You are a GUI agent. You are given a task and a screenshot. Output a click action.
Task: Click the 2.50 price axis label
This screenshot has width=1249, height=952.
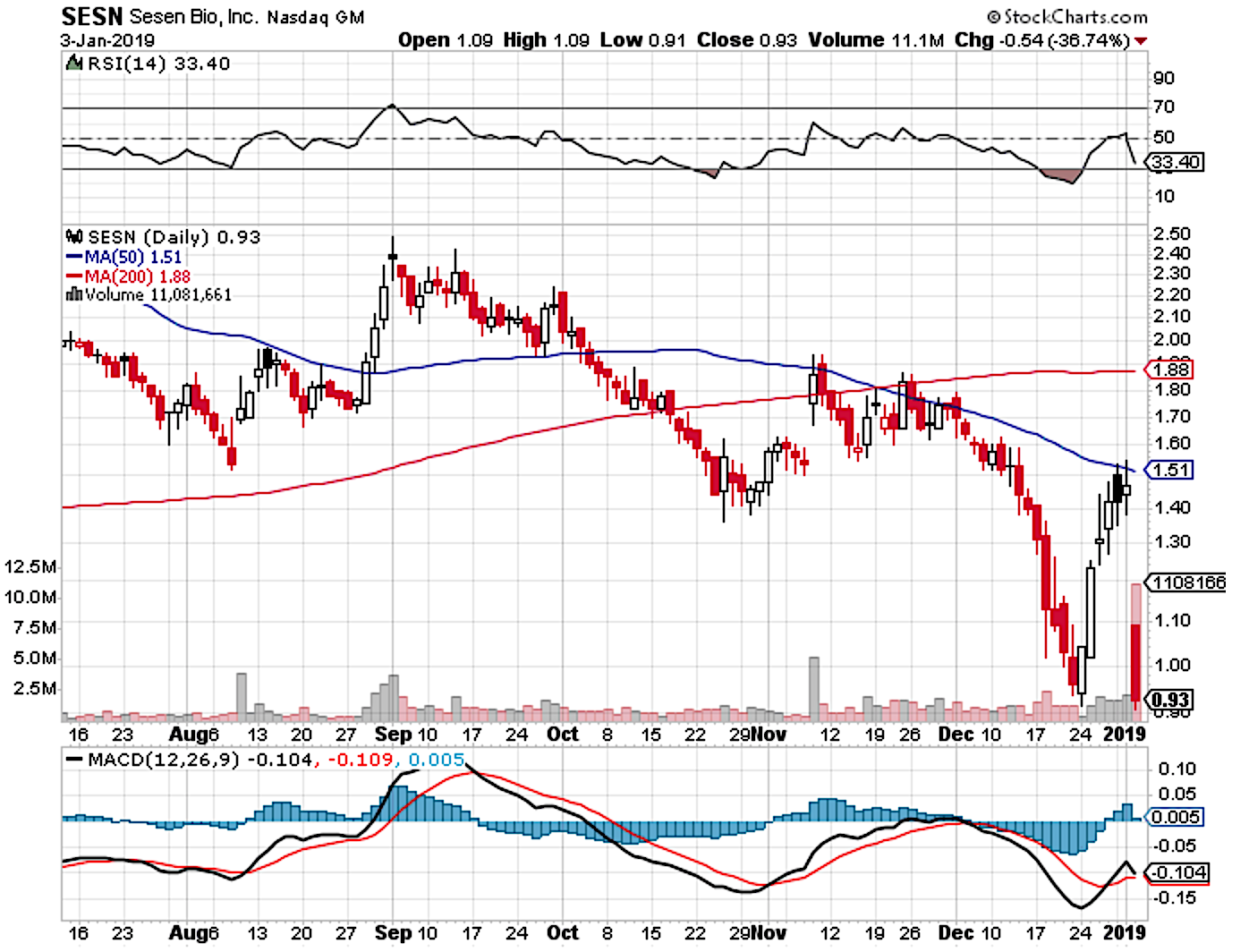tap(1172, 234)
